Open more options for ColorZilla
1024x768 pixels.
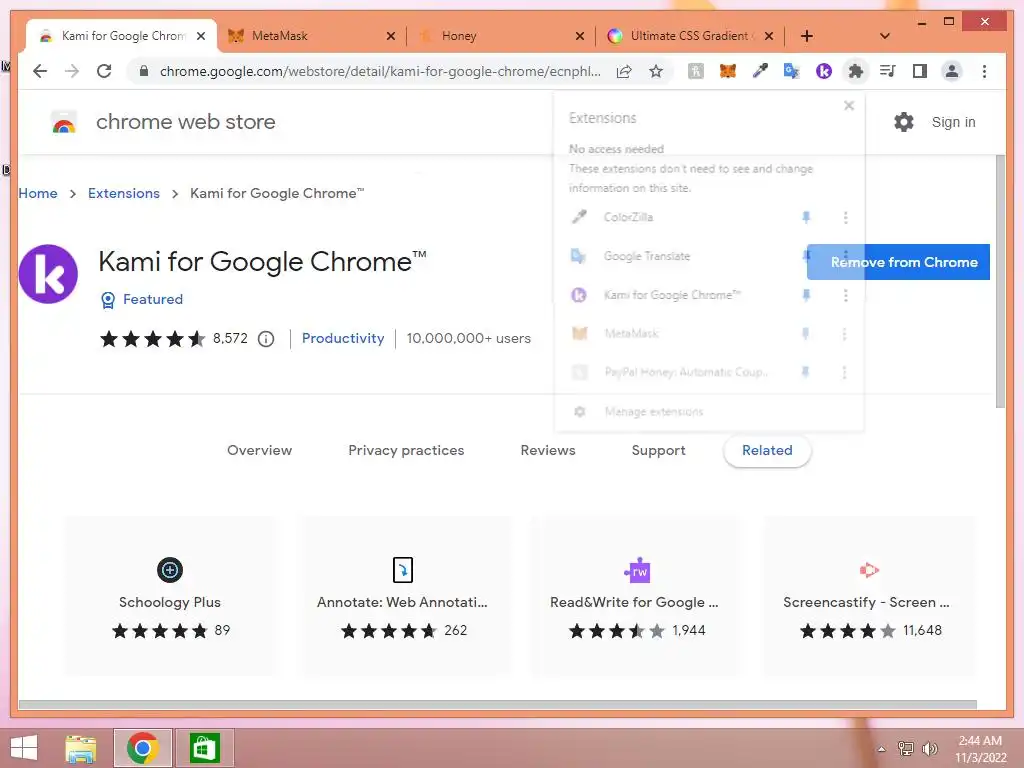(x=845, y=217)
